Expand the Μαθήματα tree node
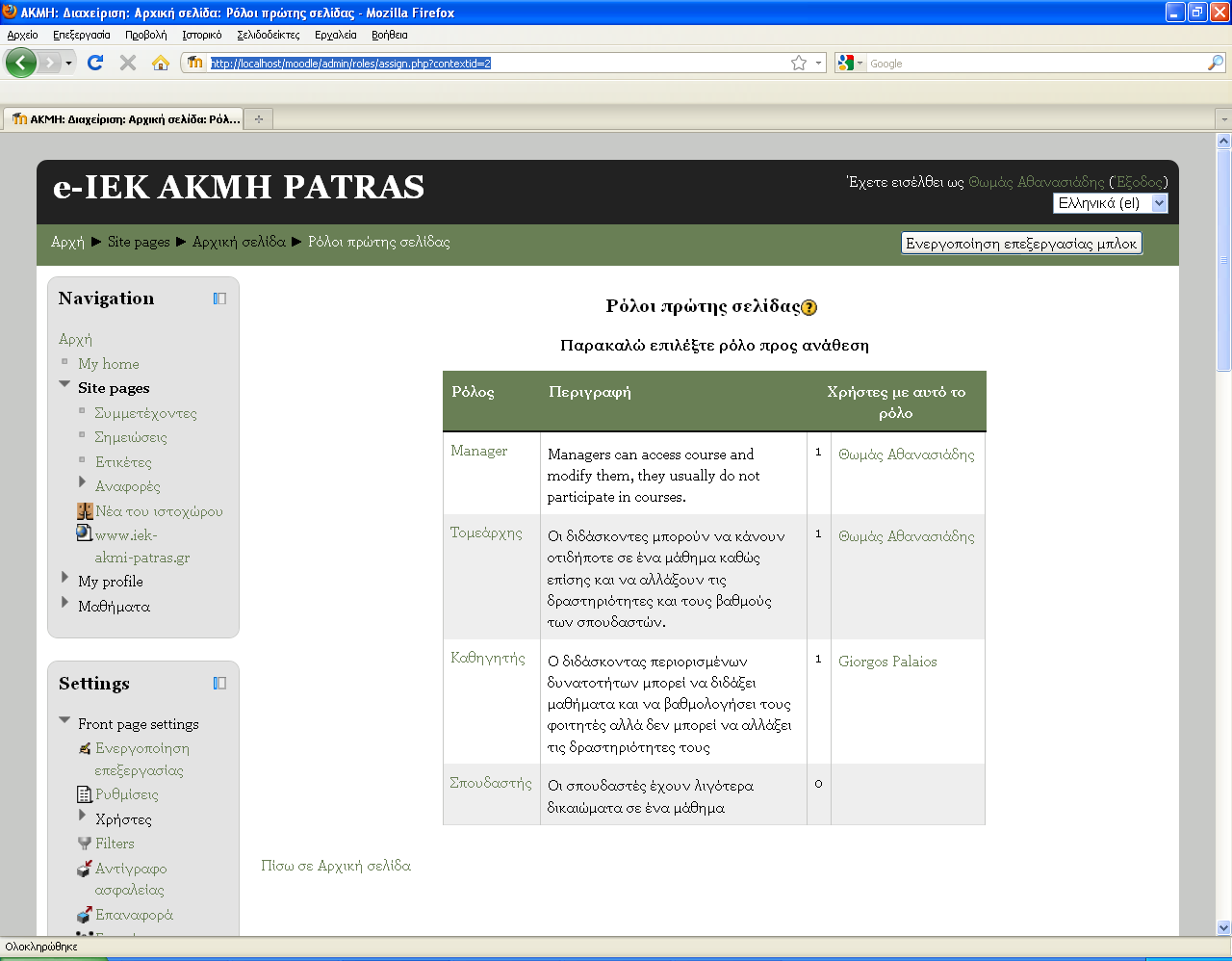The width and height of the screenshot is (1232, 961). click(64, 603)
